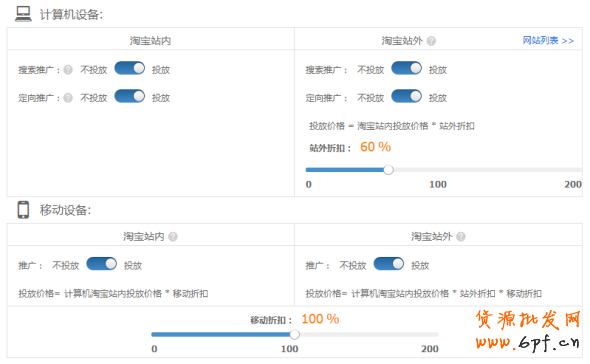Click the computer device laptop icon
This screenshot has width=590, height=364.
pyautogui.click(x=23, y=14)
